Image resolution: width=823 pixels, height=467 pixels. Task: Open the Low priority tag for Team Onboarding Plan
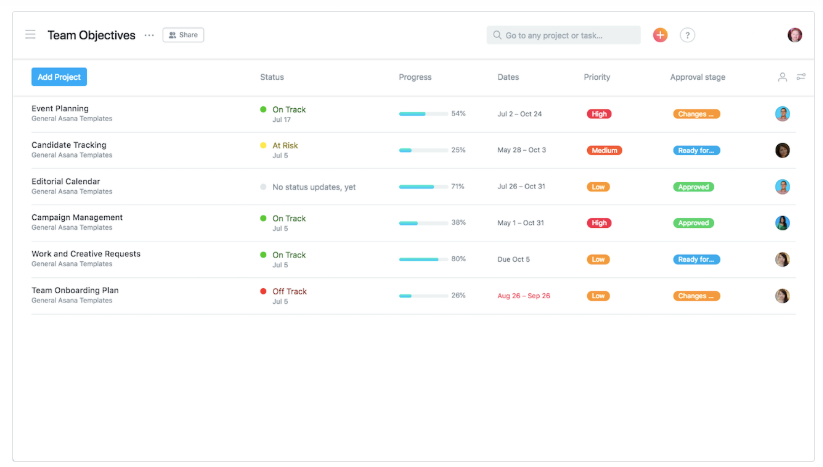point(598,296)
